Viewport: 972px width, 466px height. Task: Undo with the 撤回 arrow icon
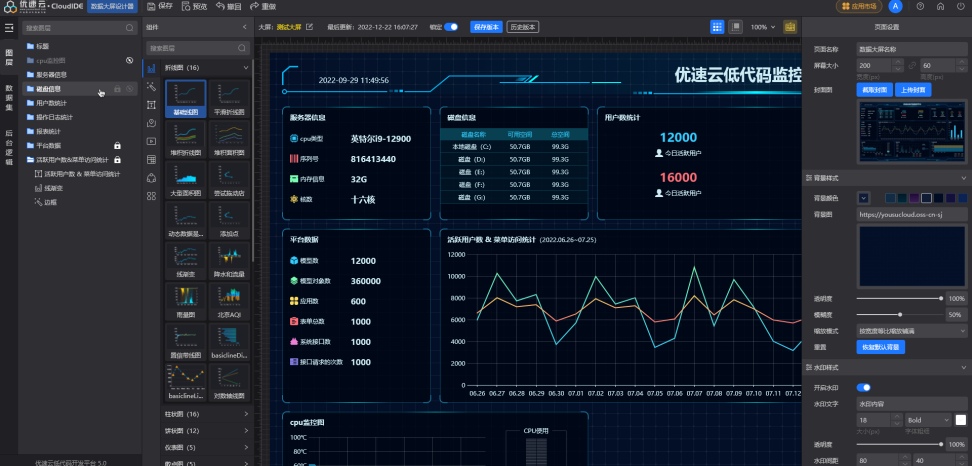click(220, 6)
